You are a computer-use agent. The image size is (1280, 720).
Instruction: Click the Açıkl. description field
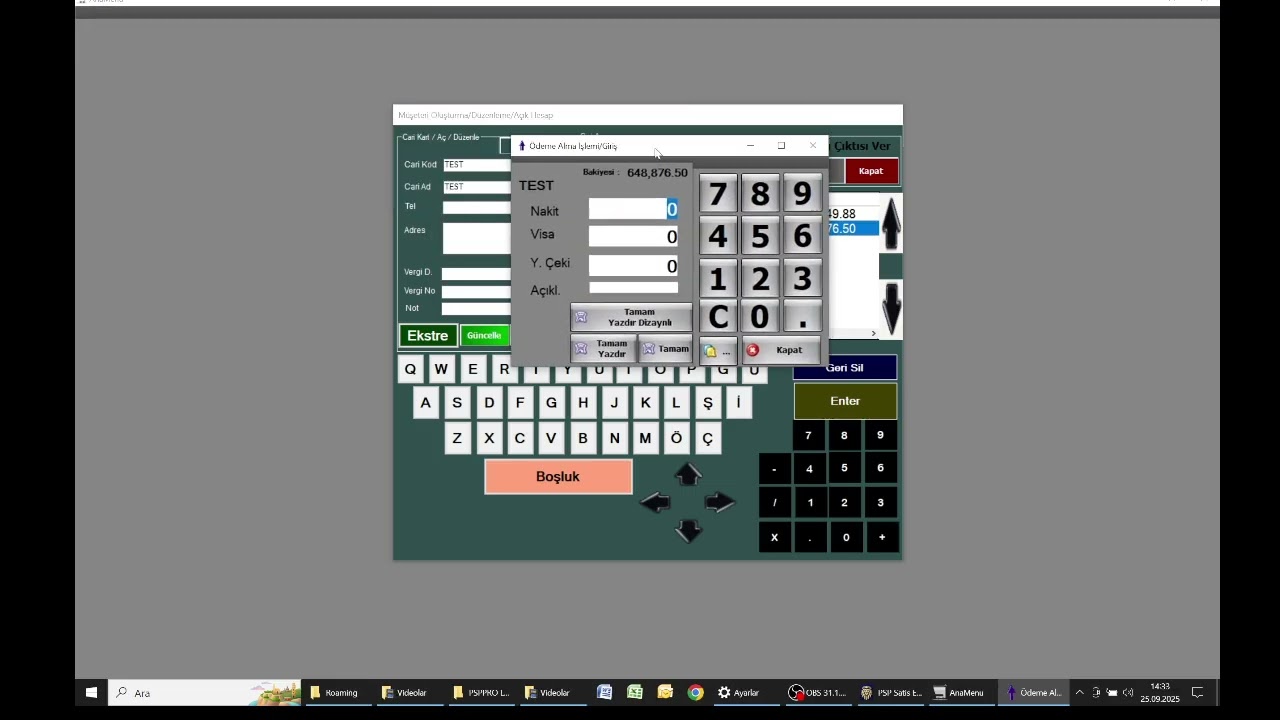(x=633, y=288)
